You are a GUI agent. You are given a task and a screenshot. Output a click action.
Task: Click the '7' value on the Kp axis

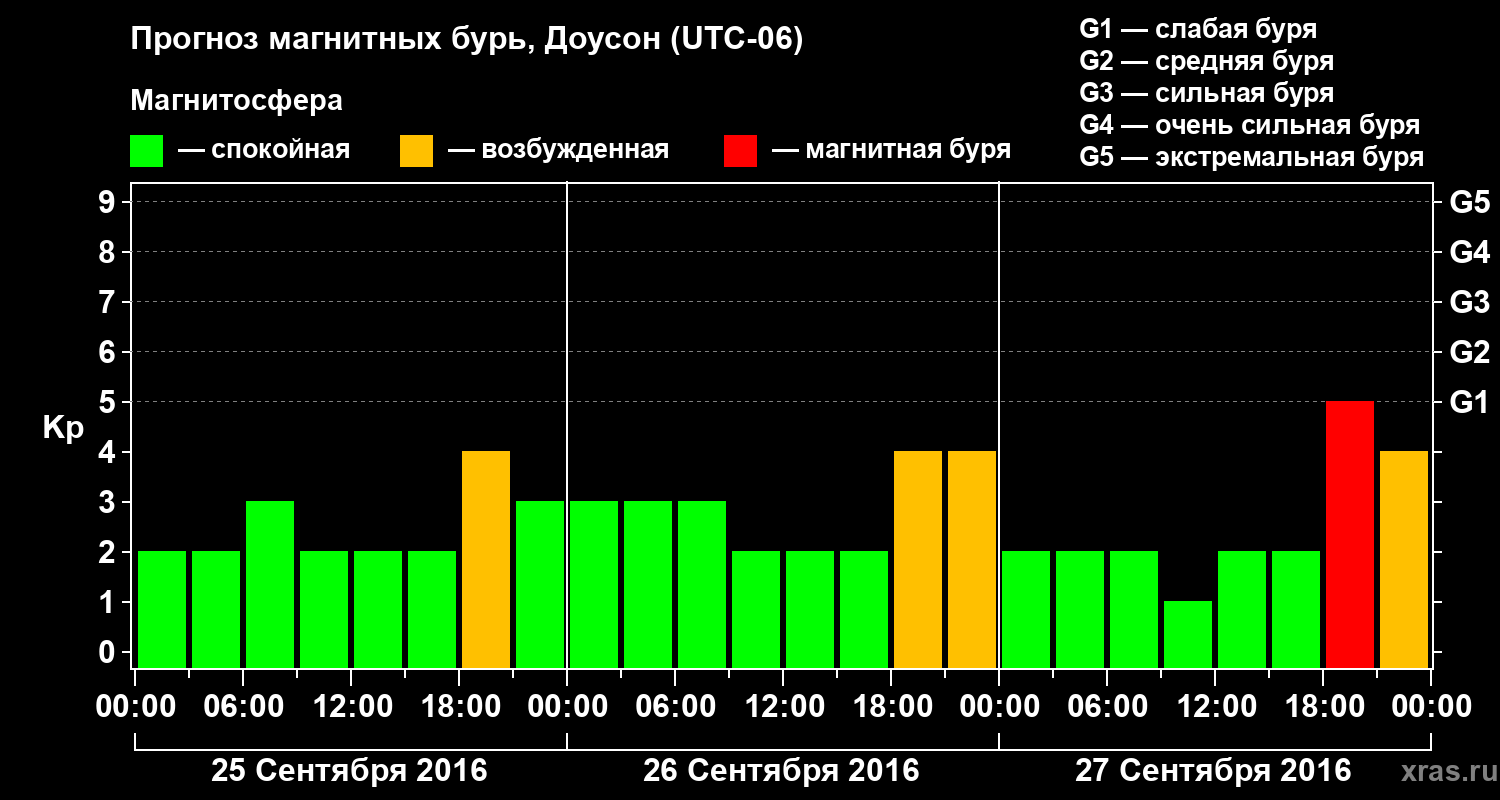coord(109,302)
